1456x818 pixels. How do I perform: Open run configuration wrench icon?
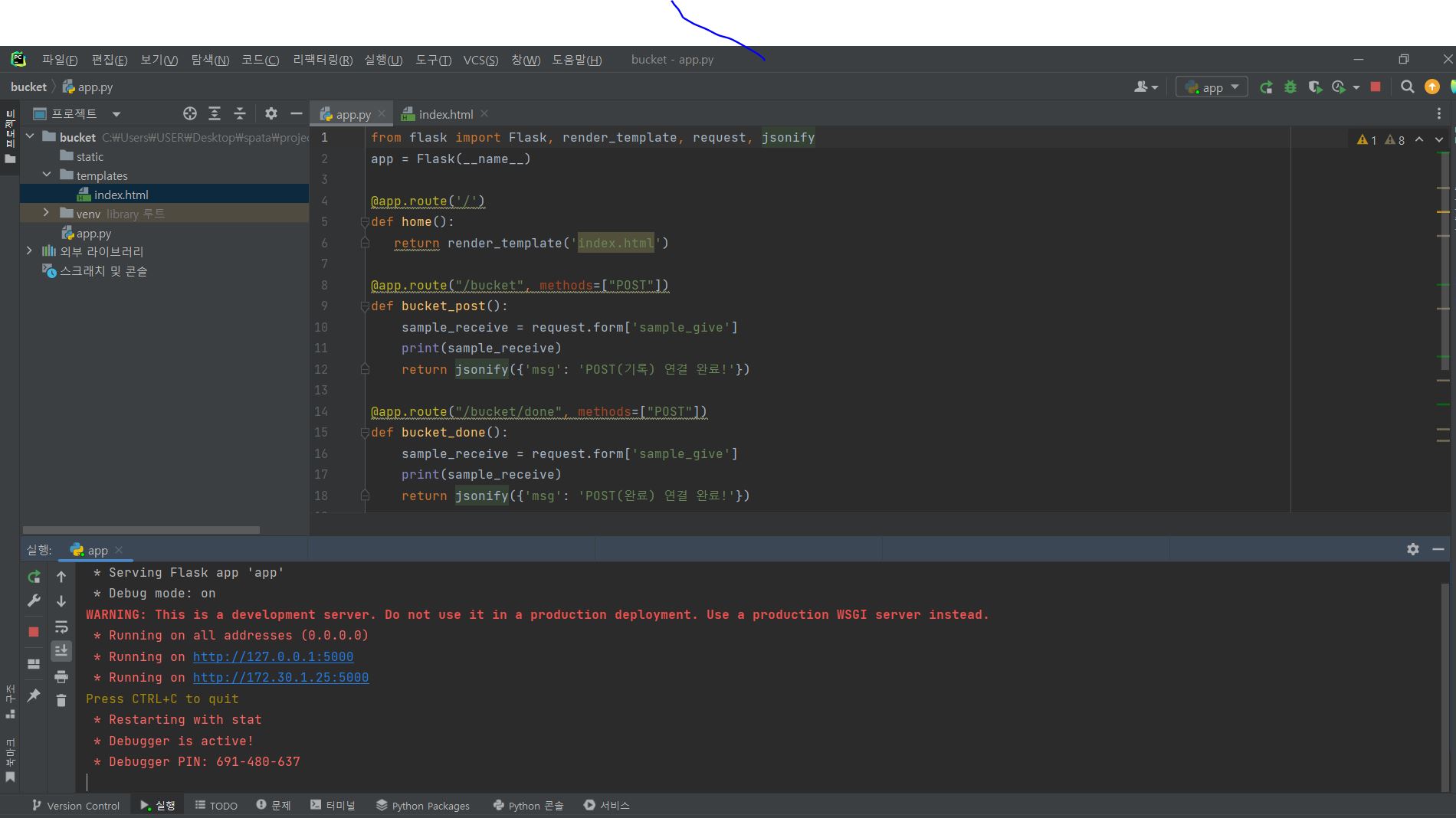(34, 601)
